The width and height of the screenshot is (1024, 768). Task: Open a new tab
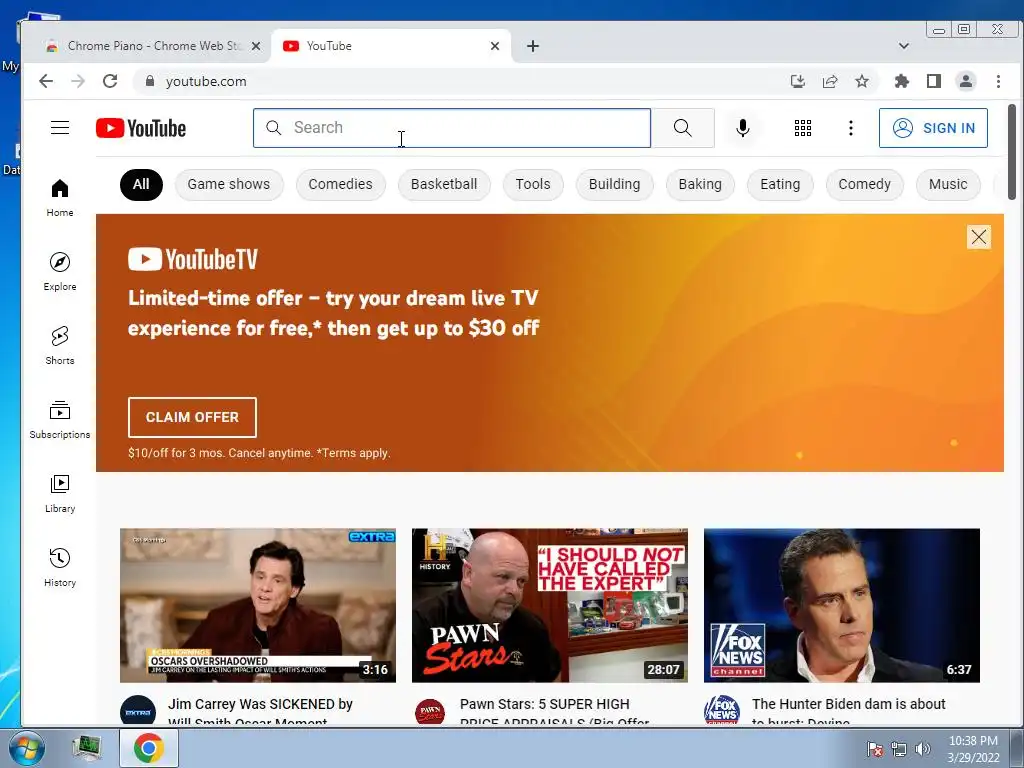pos(533,46)
